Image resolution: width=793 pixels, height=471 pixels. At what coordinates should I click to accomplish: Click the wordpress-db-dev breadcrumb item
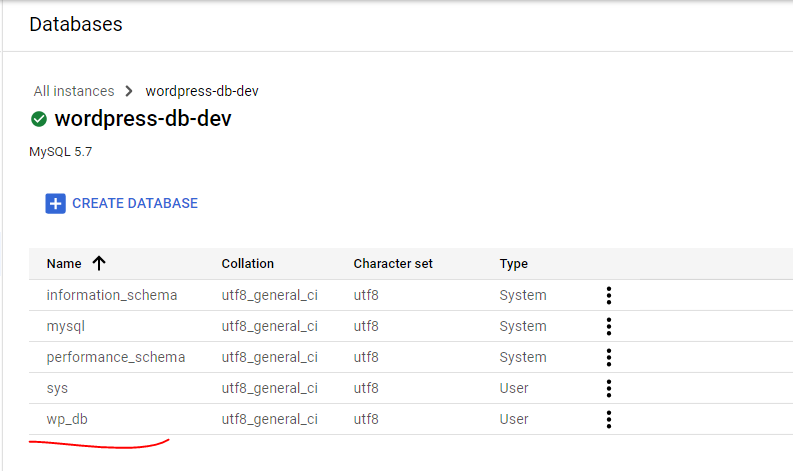(202, 91)
